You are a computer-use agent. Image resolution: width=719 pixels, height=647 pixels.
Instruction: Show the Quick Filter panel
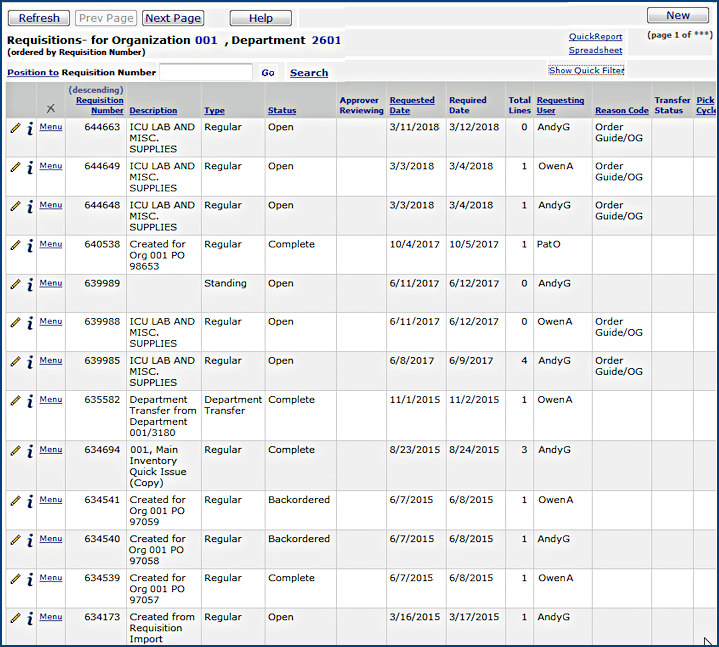pos(586,71)
